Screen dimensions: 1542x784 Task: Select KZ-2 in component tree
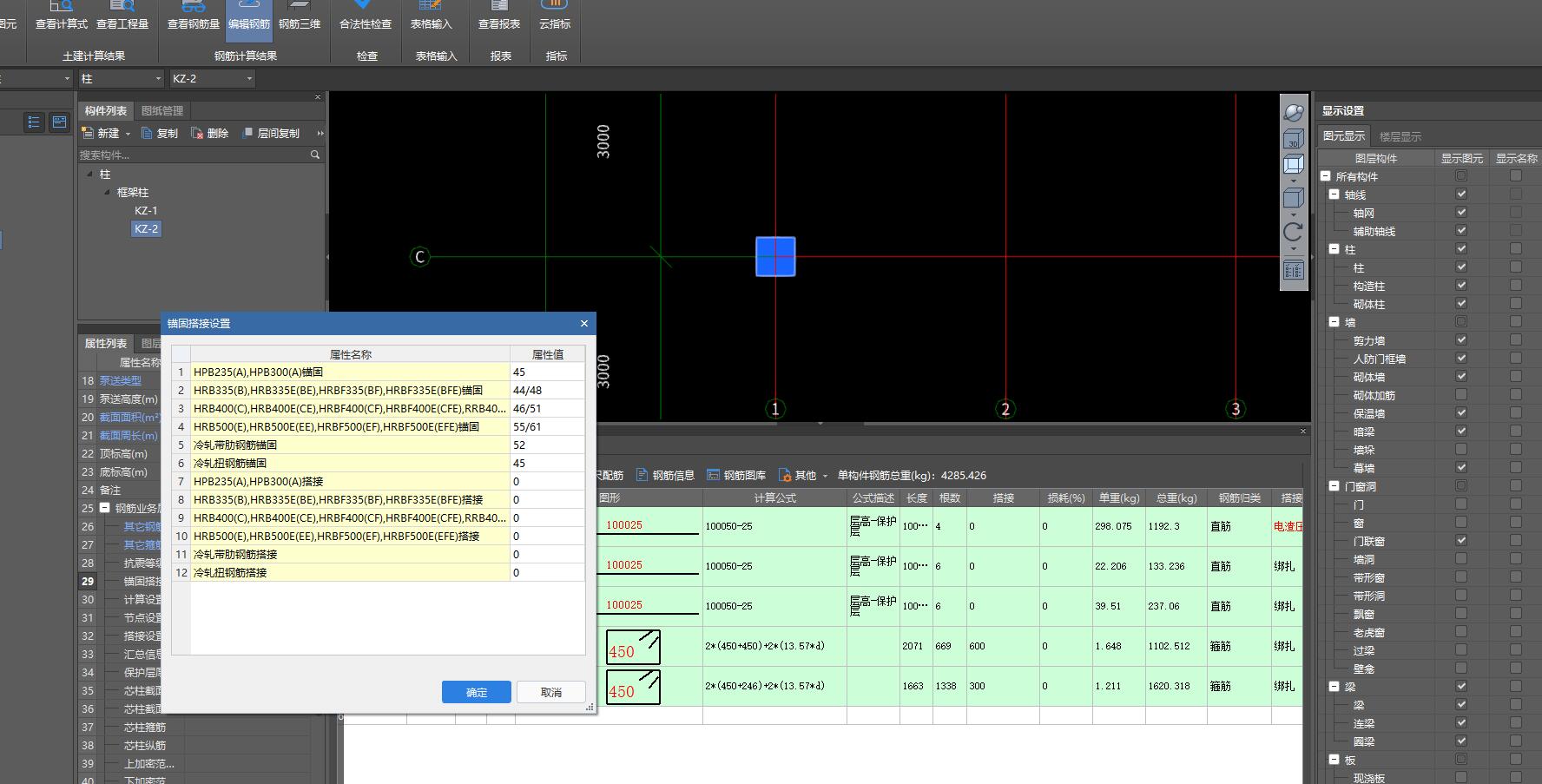[146, 228]
